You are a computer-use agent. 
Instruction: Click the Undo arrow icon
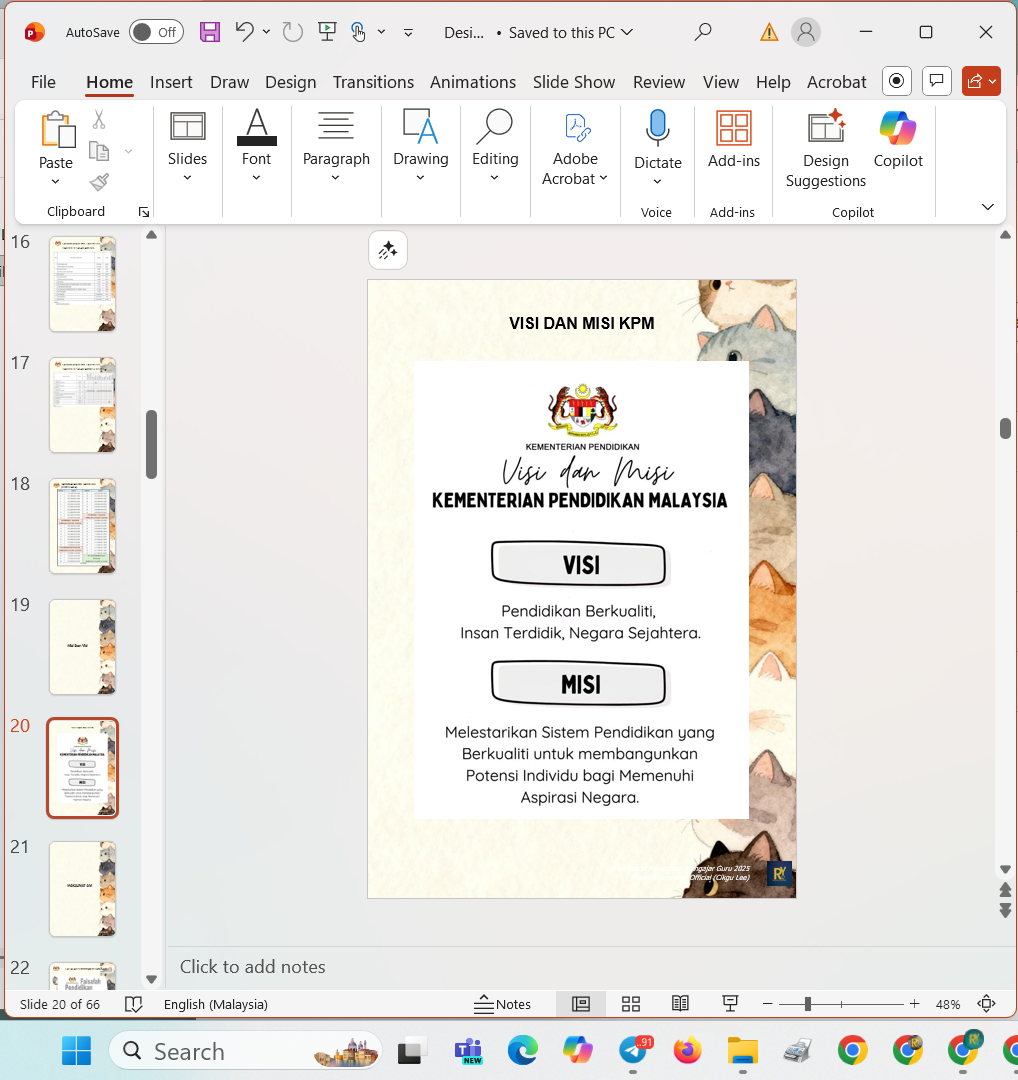click(x=244, y=32)
